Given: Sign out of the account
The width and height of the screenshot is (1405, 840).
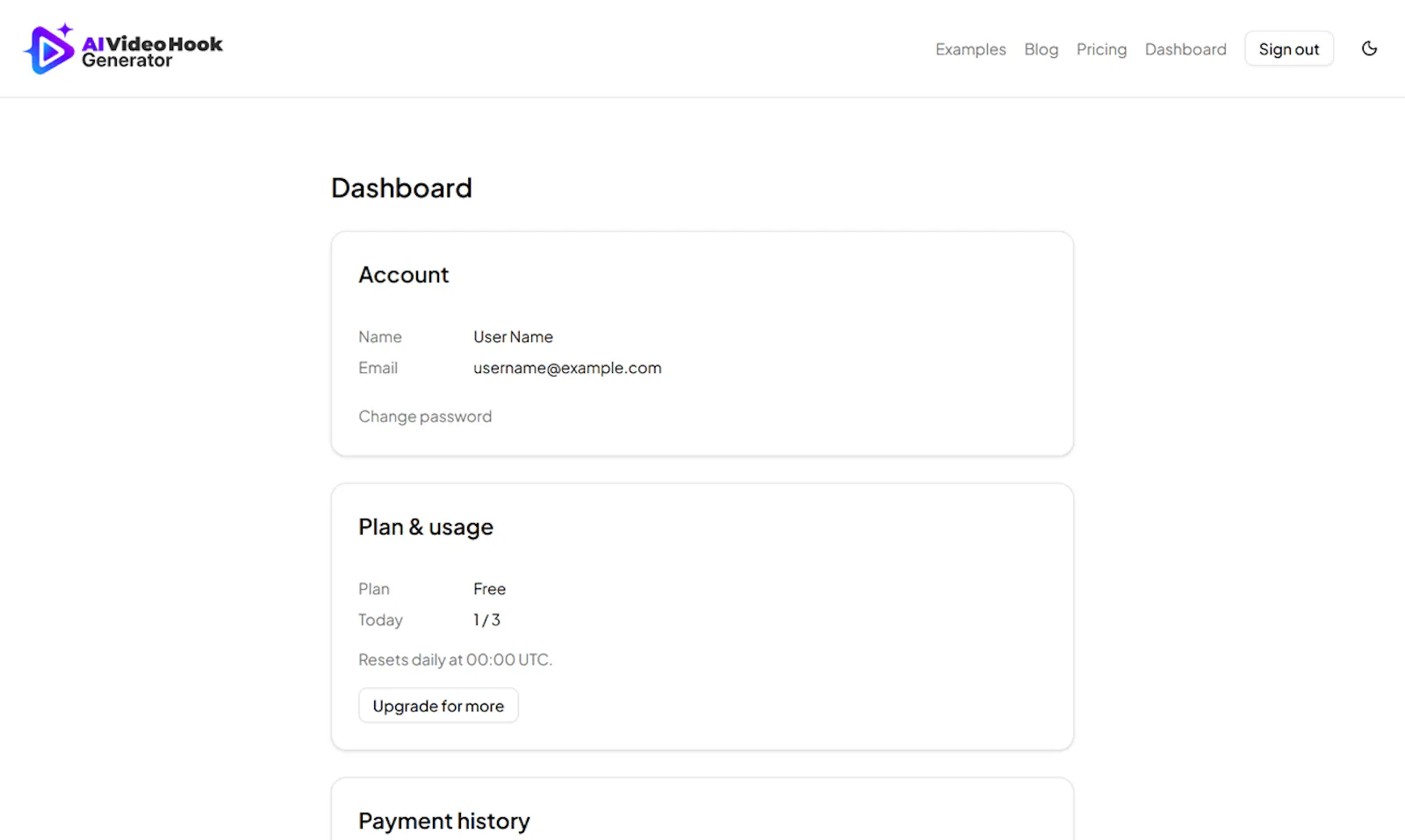Looking at the screenshot, I should [1288, 49].
